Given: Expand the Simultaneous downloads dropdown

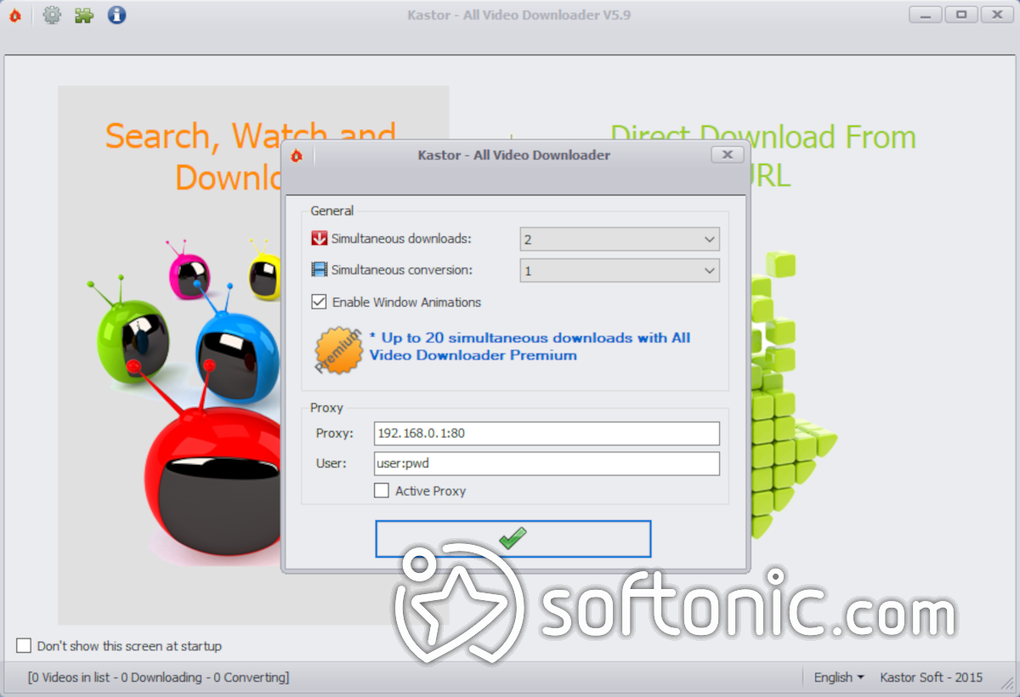Looking at the screenshot, I should tap(619, 239).
